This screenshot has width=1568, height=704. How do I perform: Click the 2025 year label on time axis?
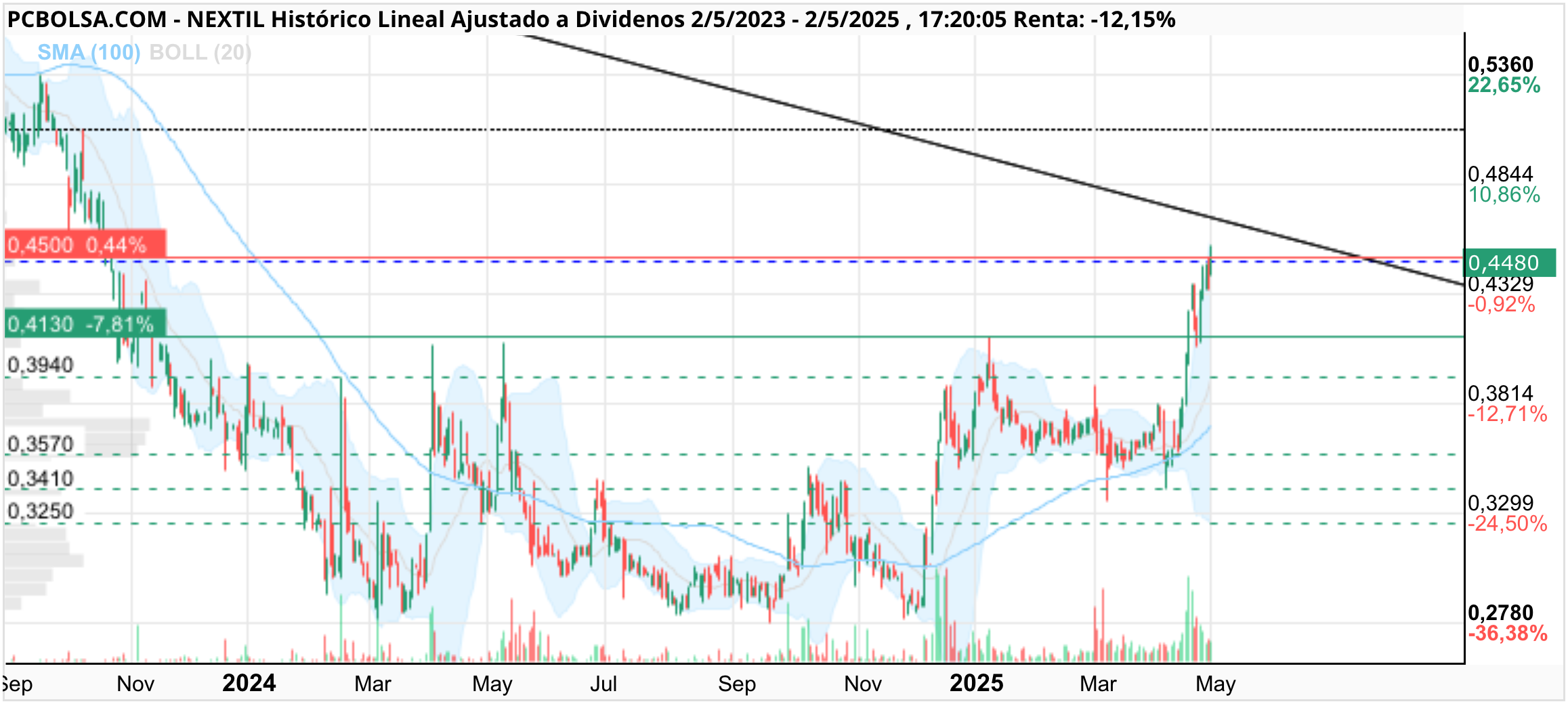click(x=976, y=683)
